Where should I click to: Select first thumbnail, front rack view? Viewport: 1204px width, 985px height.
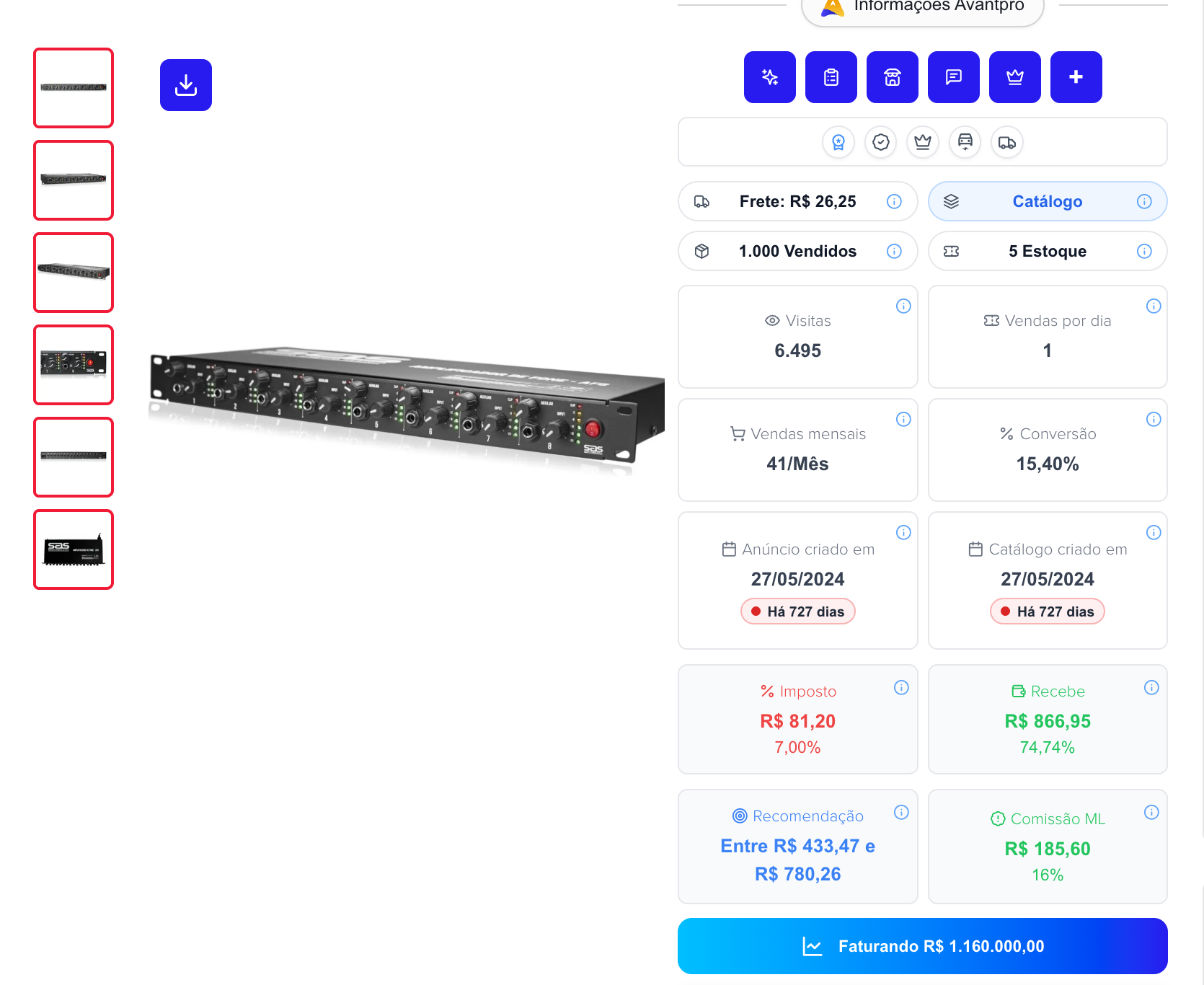coord(74,88)
